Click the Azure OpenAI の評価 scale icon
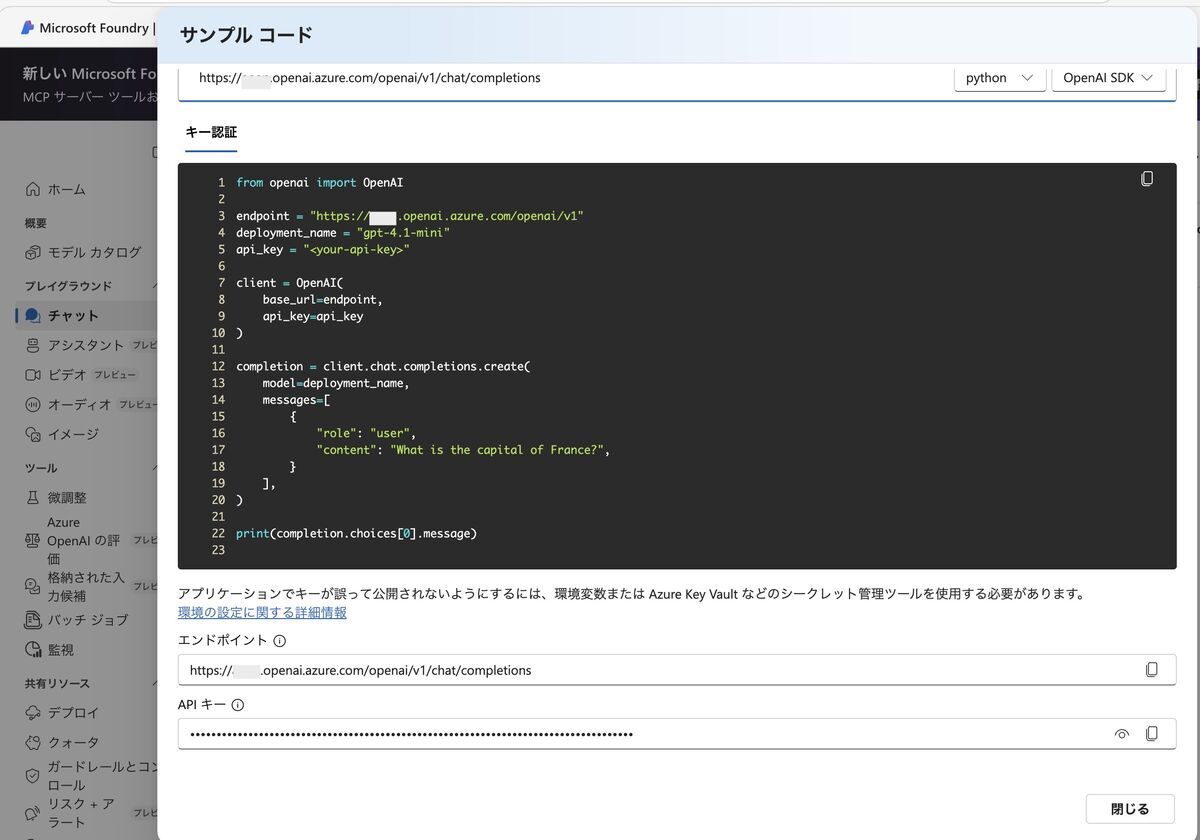Screen dimensions: 1200x840 [33, 540]
